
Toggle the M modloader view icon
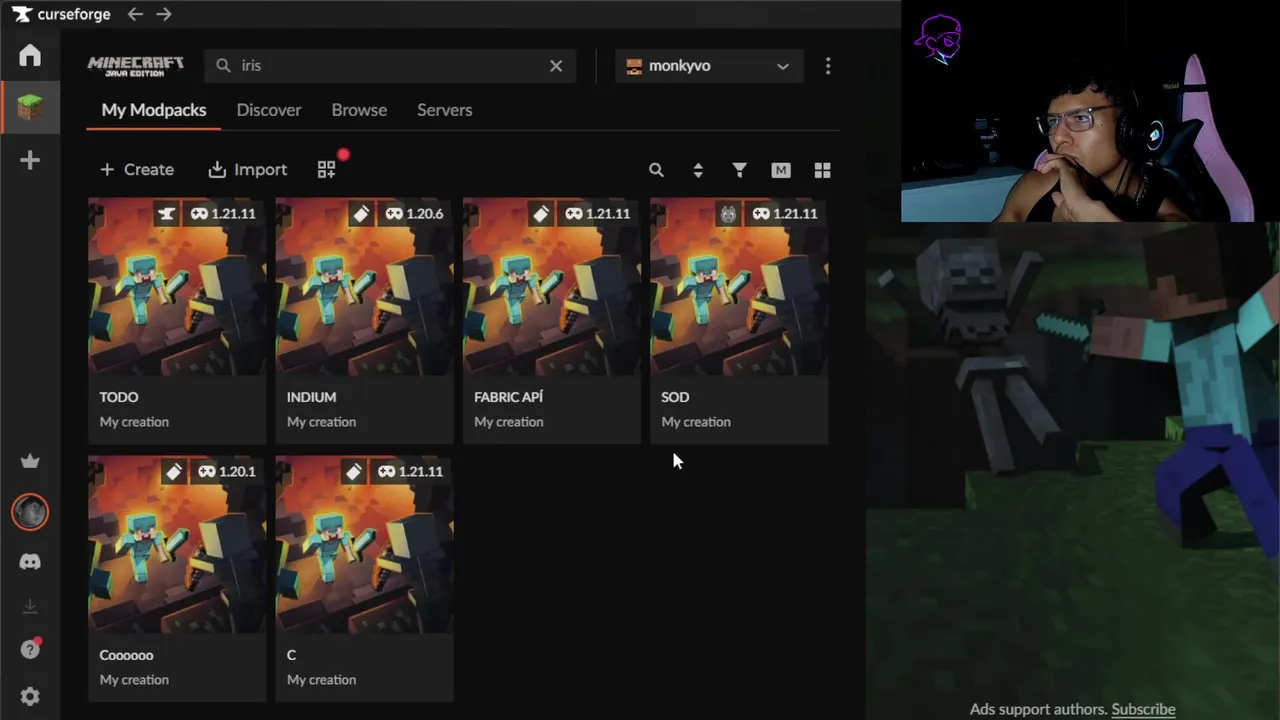tap(781, 170)
